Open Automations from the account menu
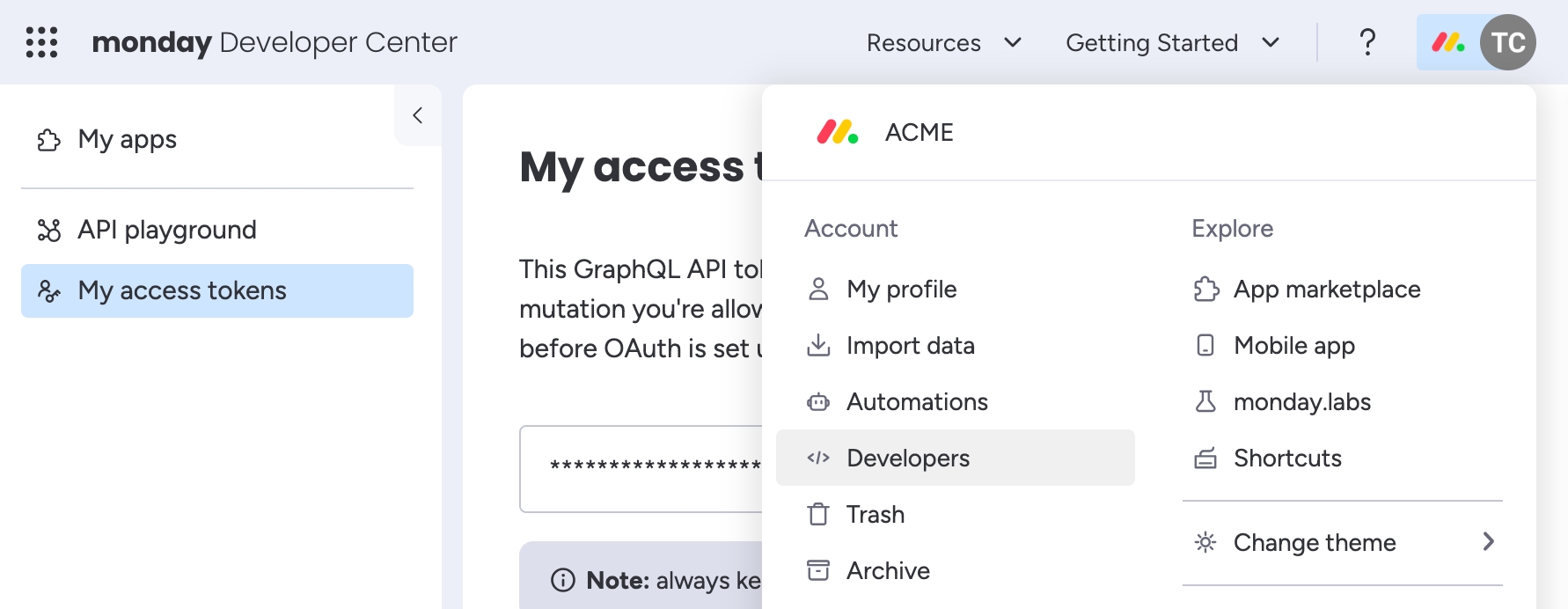This screenshot has height=609, width=1568. coord(917,401)
